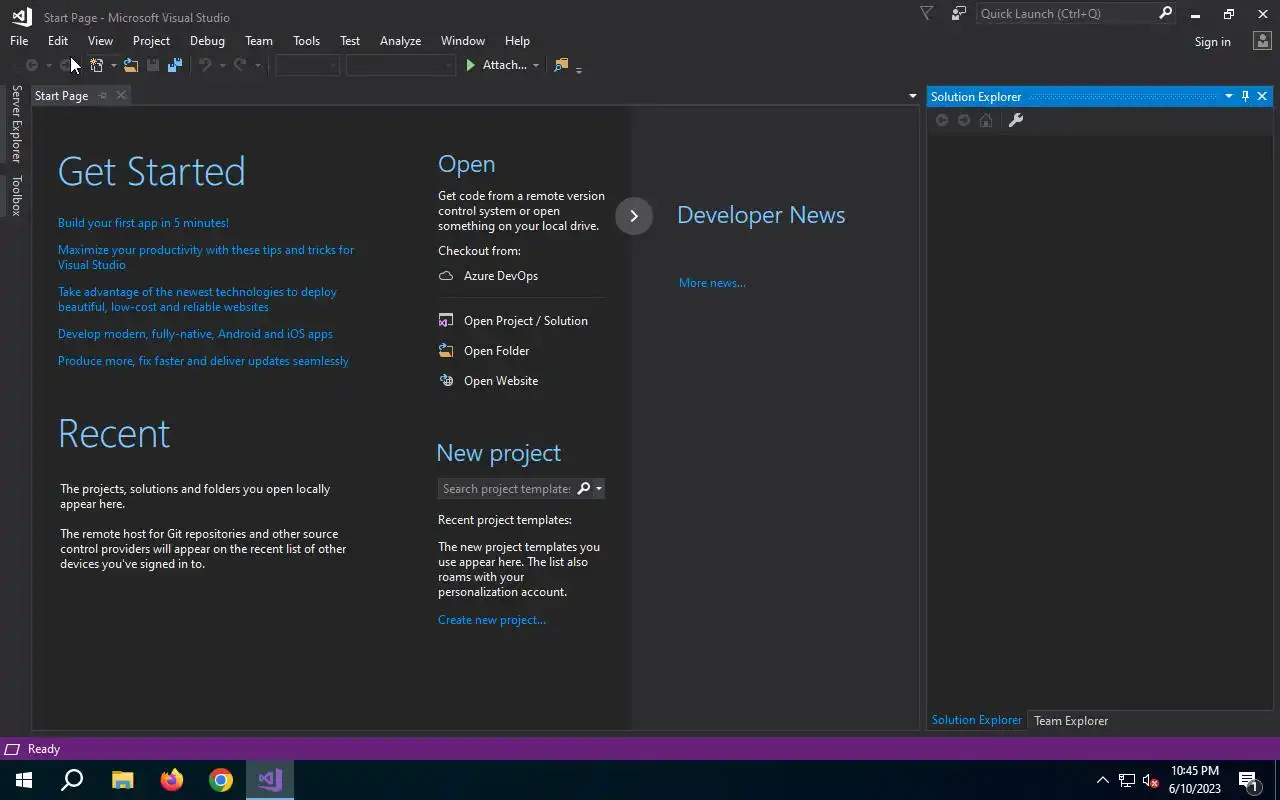Image resolution: width=1280 pixels, height=800 pixels.
Task: Click the Solution Explorer Back arrow icon
Action: coord(942,120)
